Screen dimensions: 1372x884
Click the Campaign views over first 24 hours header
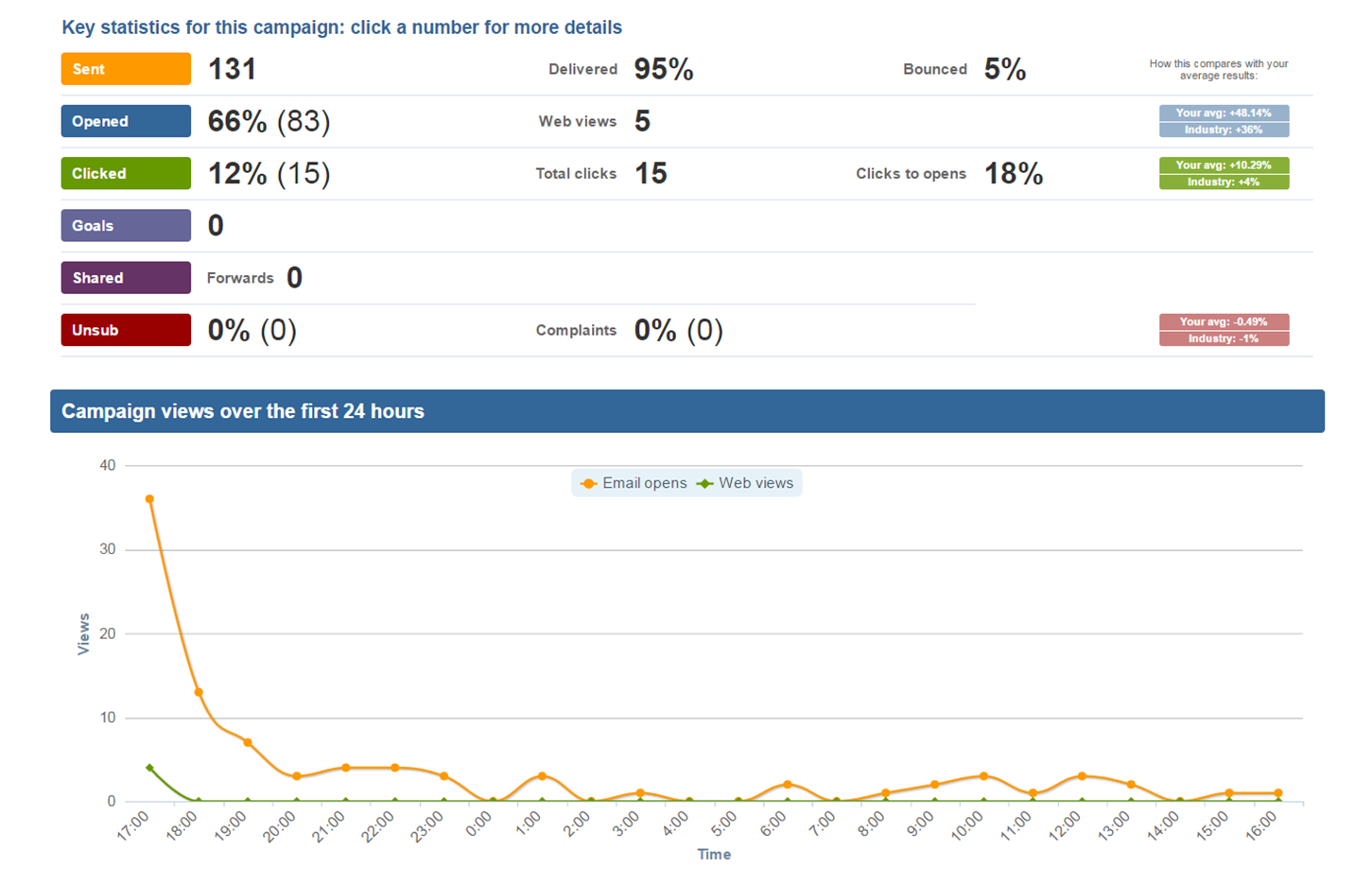click(686, 411)
